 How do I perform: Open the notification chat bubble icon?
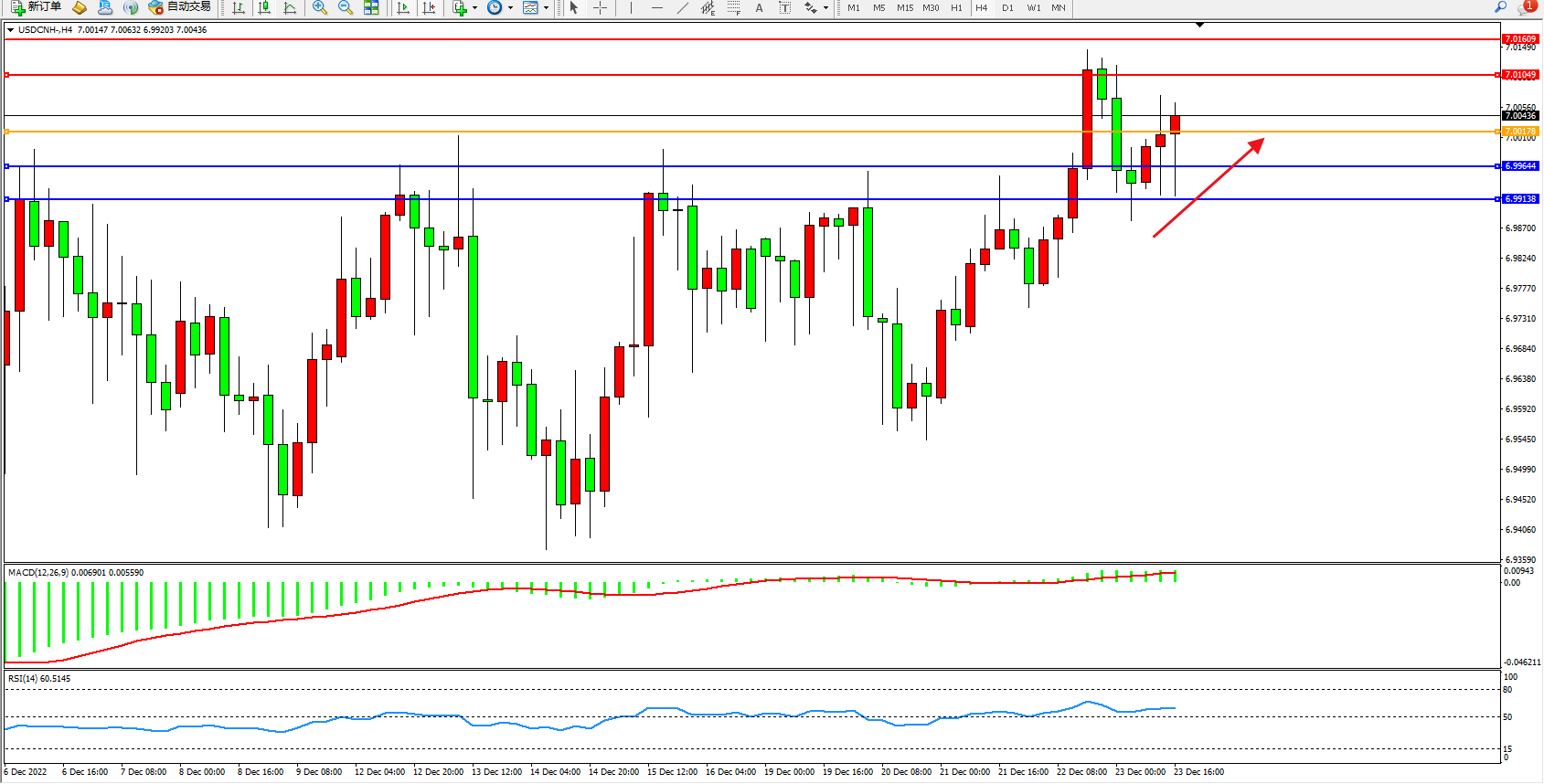pos(1525,7)
